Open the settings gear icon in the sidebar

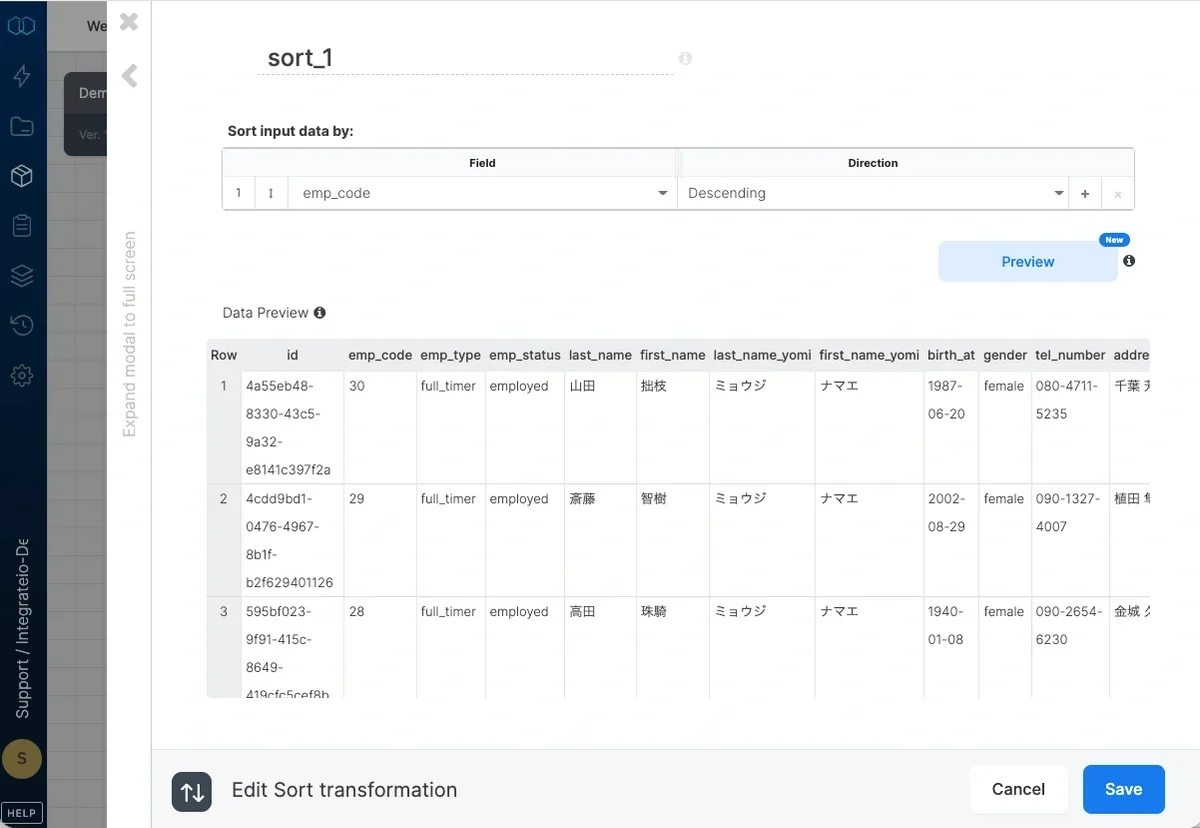tap(22, 376)
